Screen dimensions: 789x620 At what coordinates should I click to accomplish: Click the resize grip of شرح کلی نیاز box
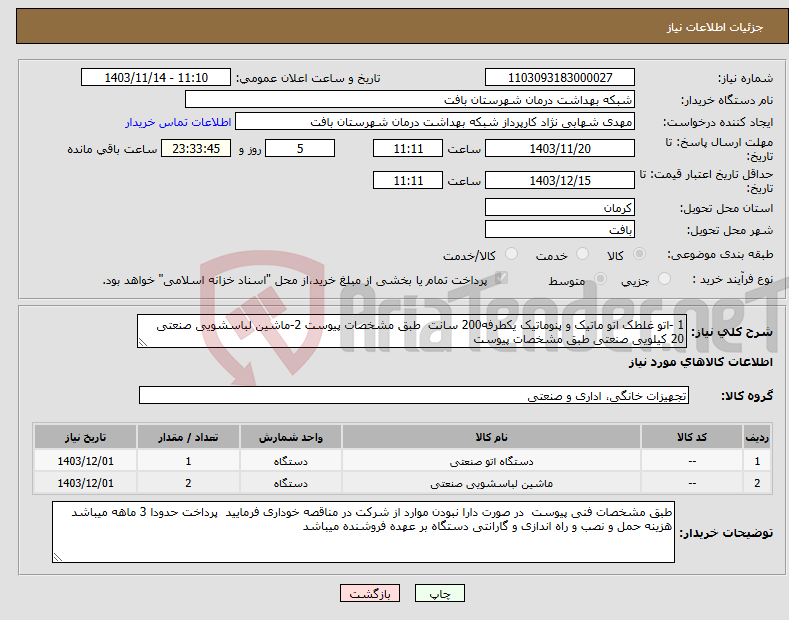coord(143,342)
